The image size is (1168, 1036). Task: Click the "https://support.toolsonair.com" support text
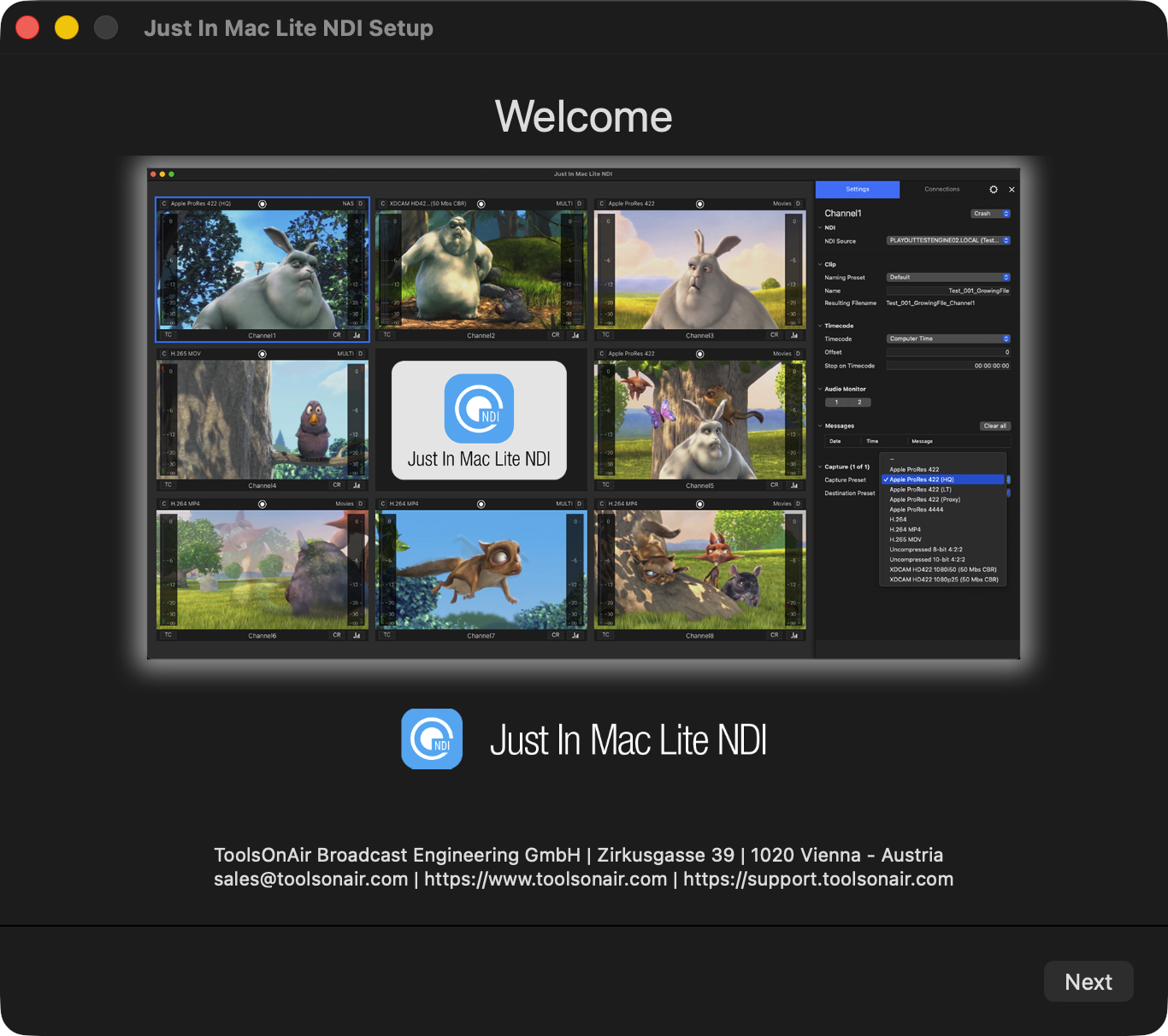point(818,880)
